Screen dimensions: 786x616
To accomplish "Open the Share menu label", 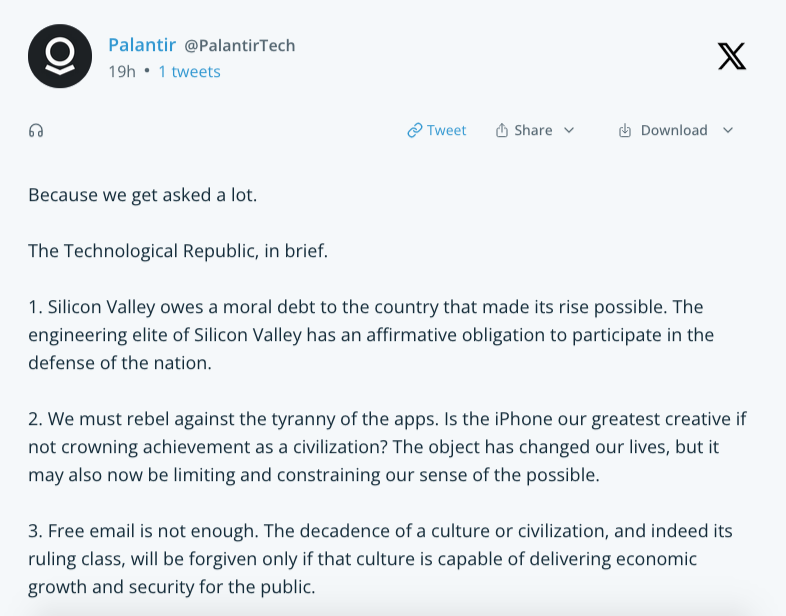I will pyautogui.click(x=533, y=130).
